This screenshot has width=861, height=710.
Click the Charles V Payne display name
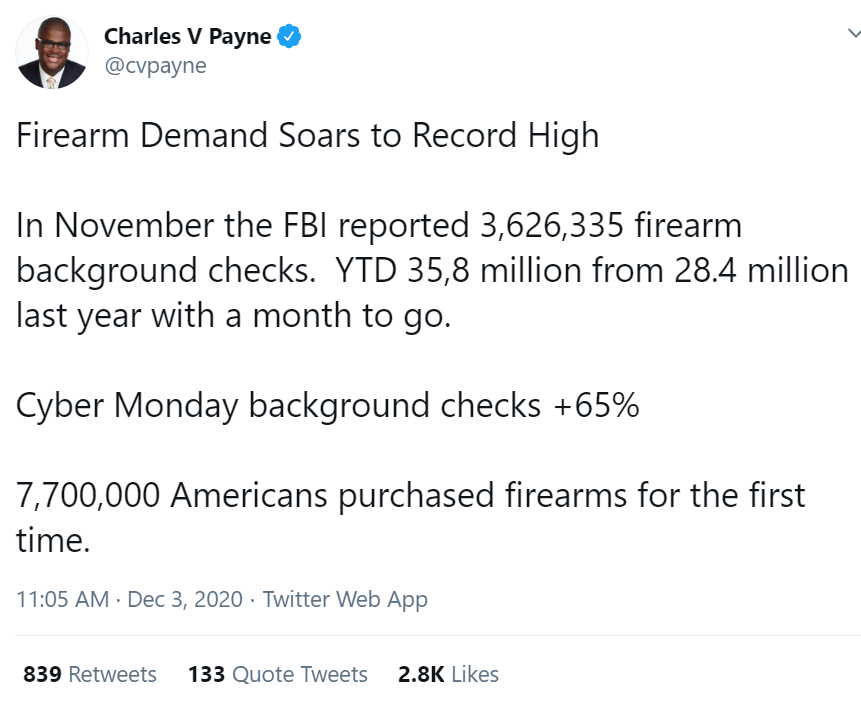point(187,38)
